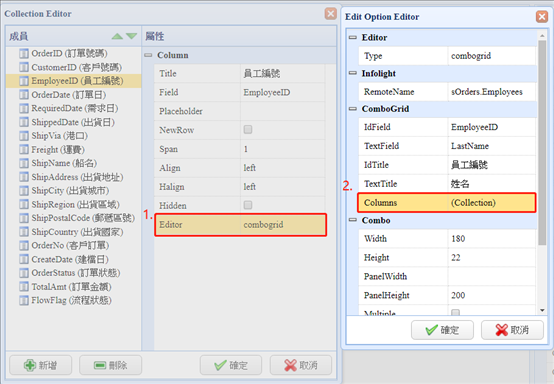
Task: Collapse the Editor property group
Action: pos(353,37)
